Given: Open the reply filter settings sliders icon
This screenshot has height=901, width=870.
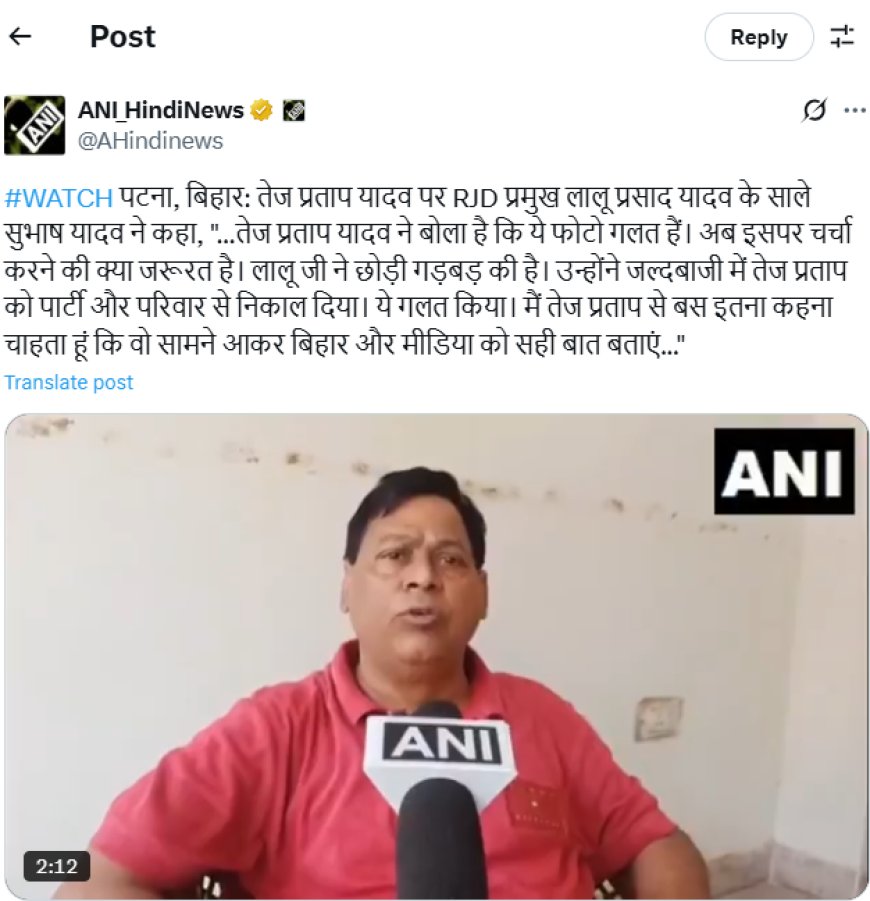Looking at the screenshot, I should pos(842,37).
